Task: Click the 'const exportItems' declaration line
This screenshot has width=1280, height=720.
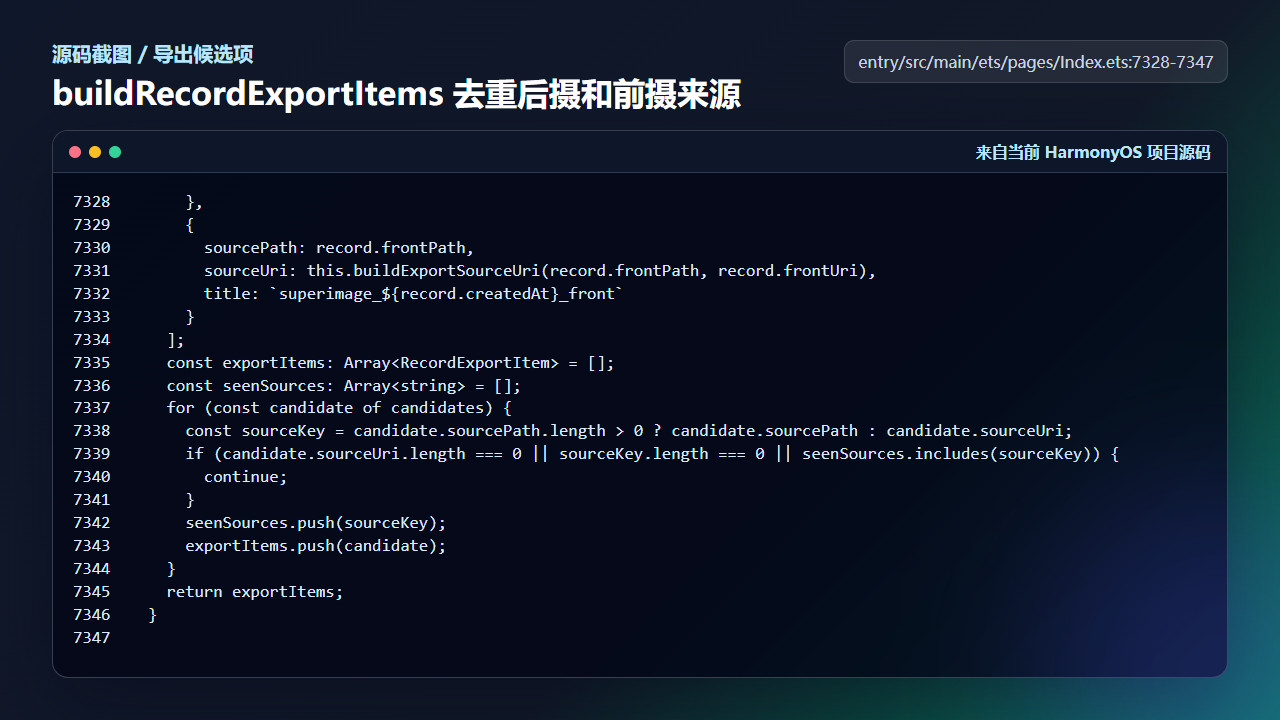Action: click(x=391, y=363)
